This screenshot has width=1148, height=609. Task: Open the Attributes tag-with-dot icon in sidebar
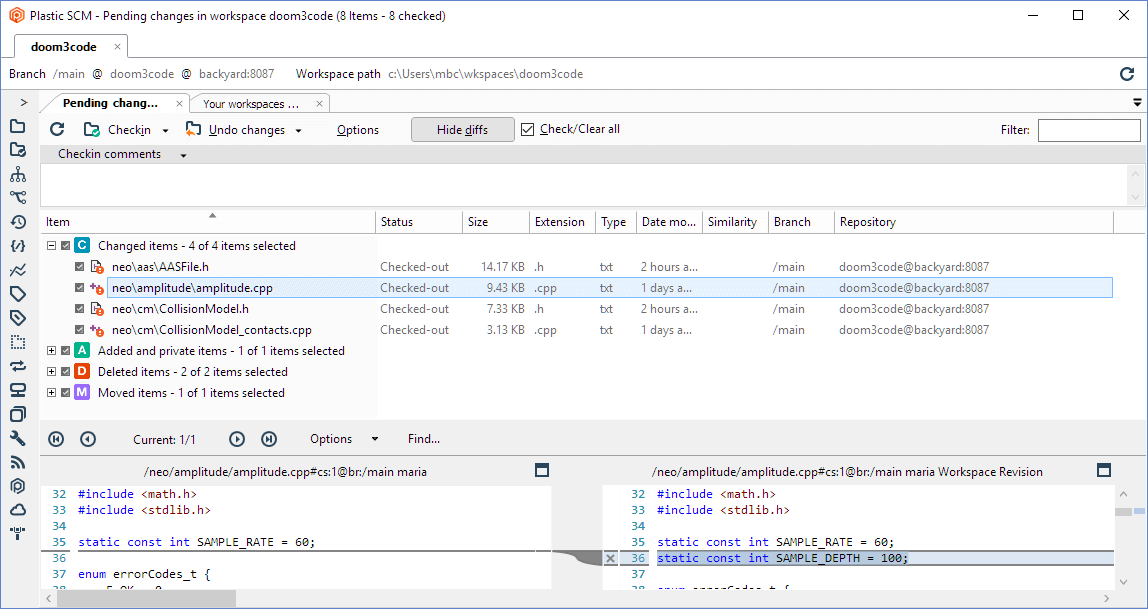tap(18, 318)
